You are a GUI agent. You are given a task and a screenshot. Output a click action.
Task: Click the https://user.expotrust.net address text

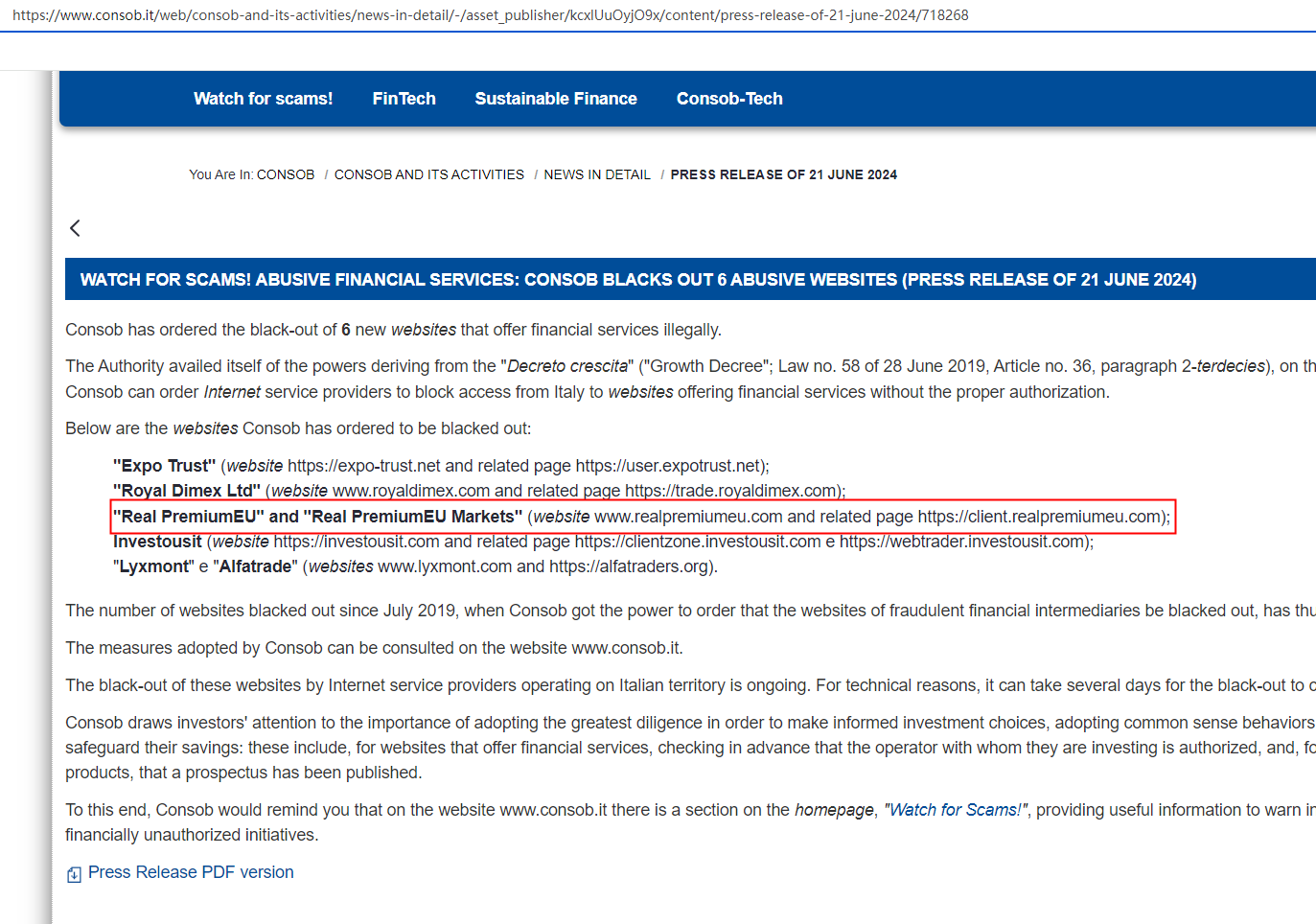pos(668,466)
